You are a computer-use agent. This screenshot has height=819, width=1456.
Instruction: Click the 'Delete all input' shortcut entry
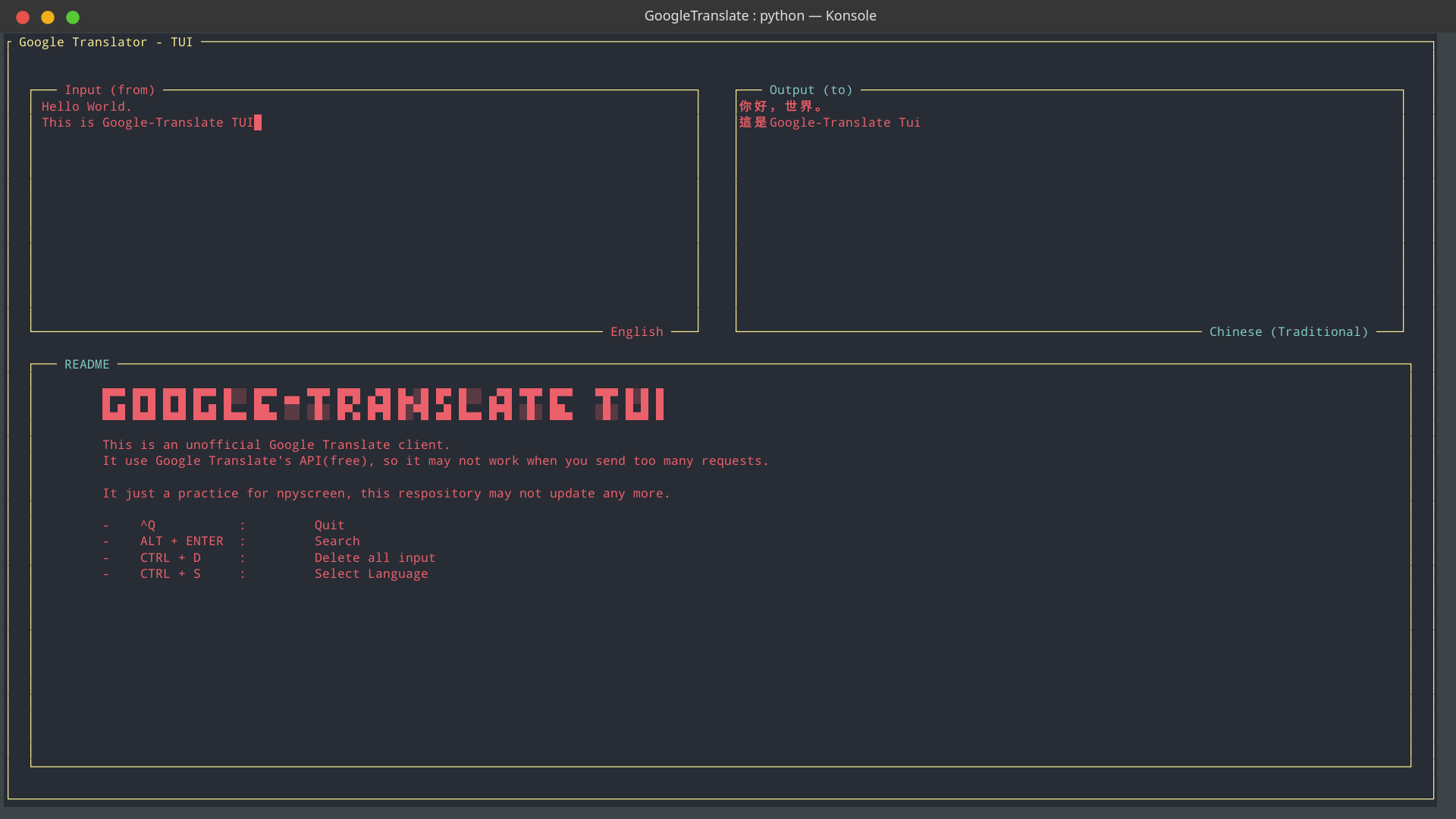tap(375, 557)
